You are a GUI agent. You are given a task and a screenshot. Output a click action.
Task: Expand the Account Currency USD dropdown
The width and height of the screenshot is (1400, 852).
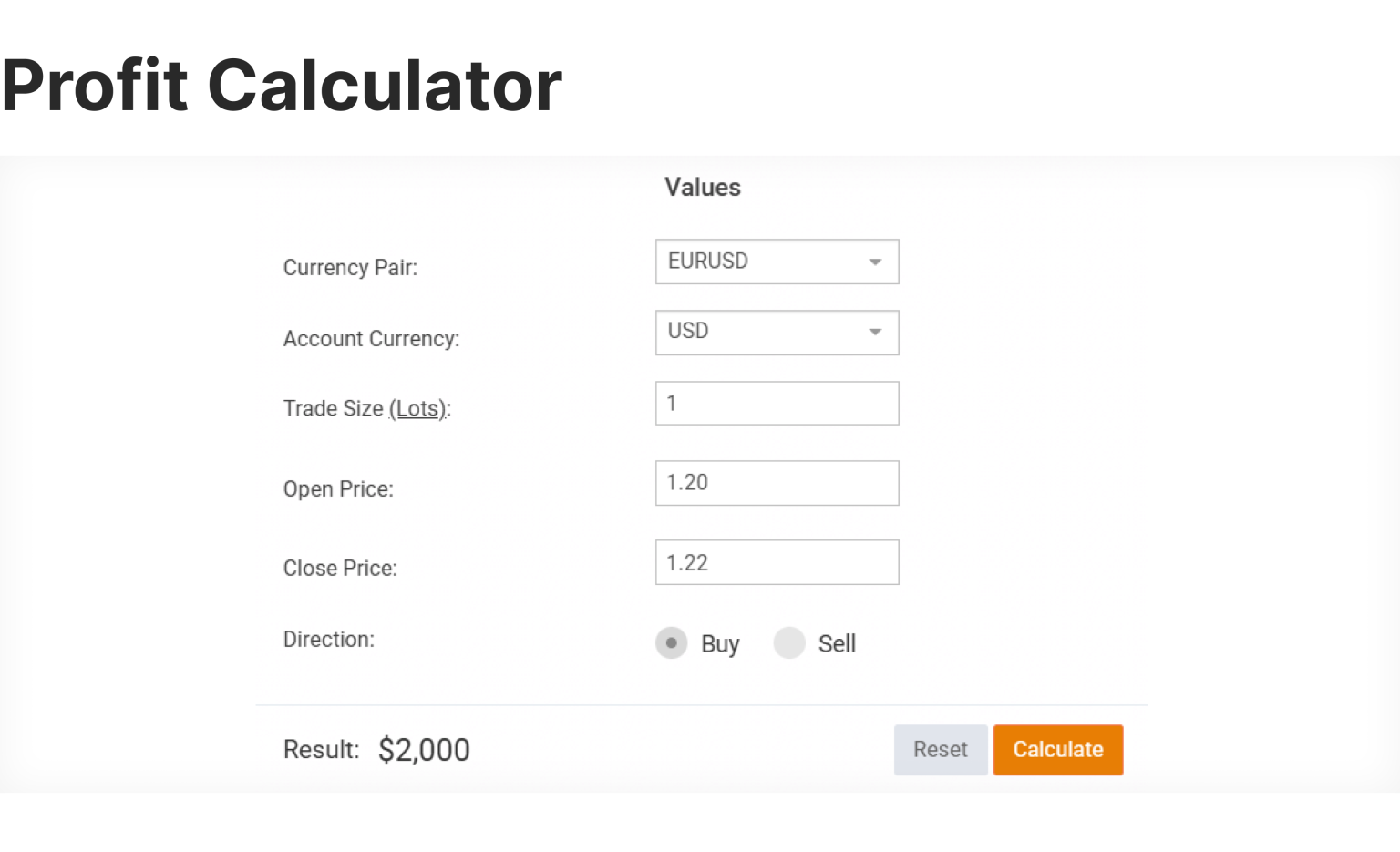coord(776,332)
